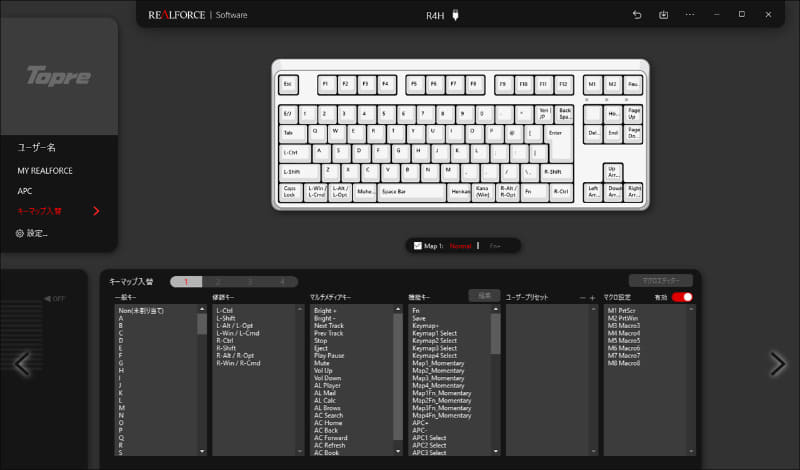Click the minus icon to remove user preset

582,298
